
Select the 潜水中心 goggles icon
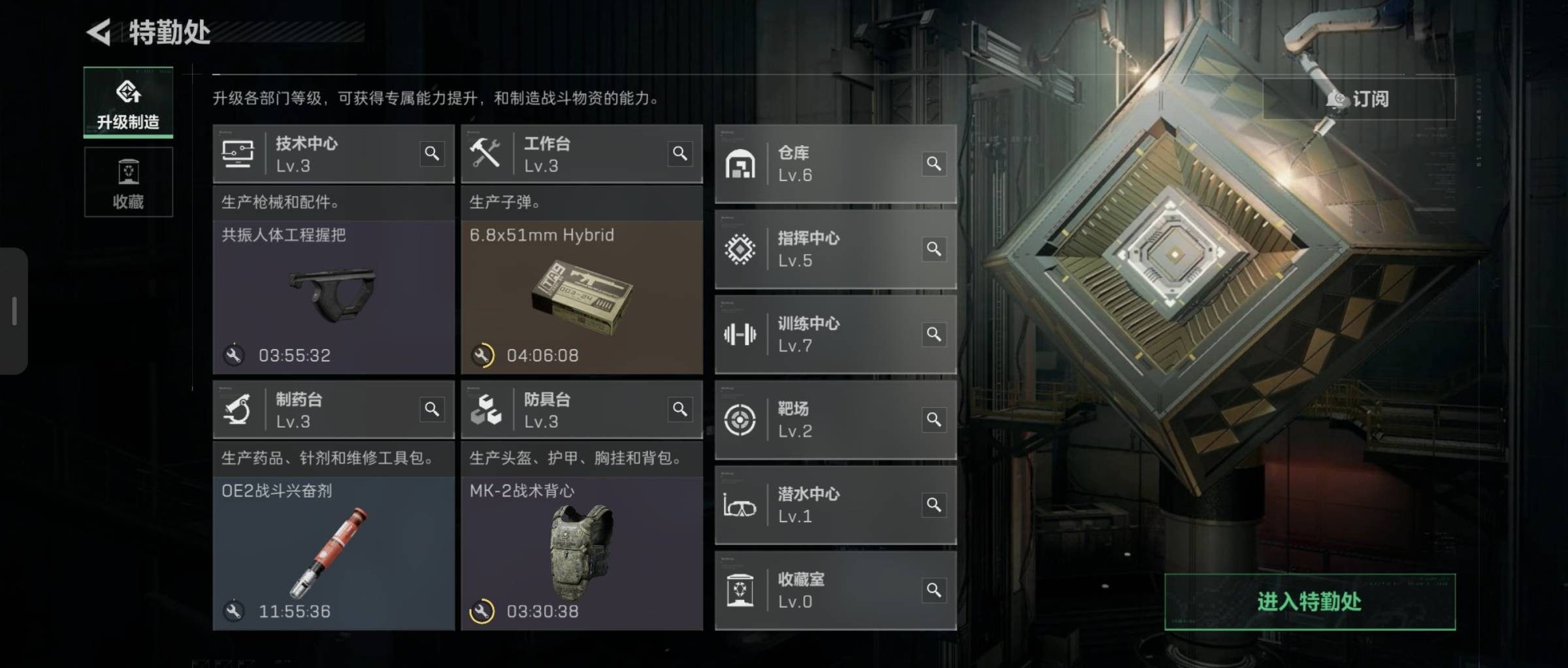(740, 505)
